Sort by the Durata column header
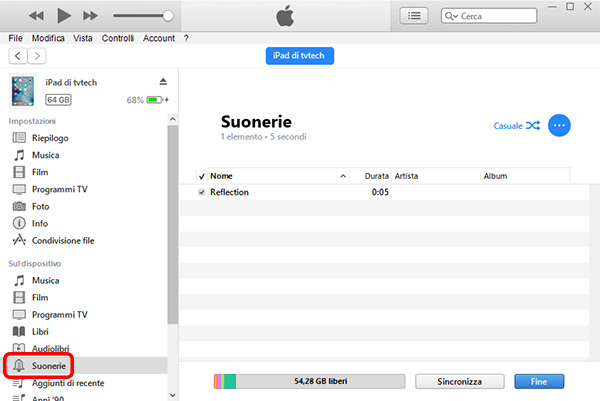The width and height of the screenshot is (600, 401). (x=371, y=176)
